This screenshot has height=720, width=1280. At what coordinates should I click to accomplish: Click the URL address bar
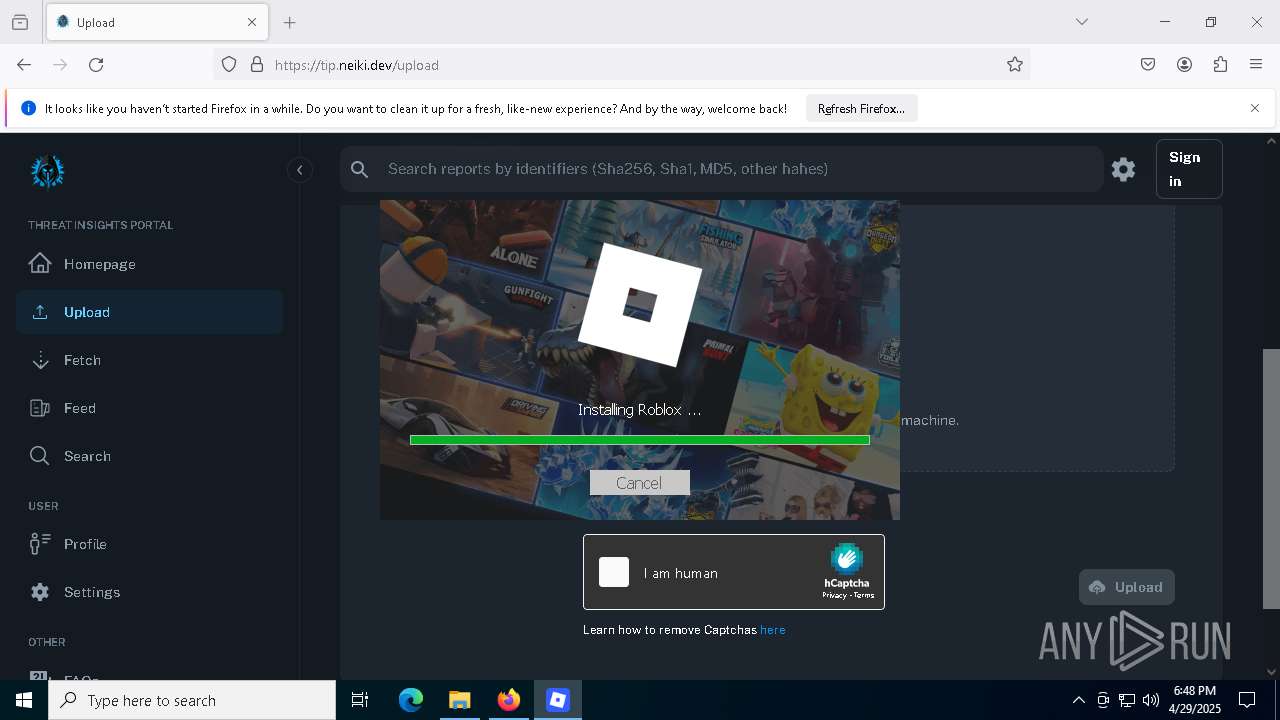click(621, 65)
